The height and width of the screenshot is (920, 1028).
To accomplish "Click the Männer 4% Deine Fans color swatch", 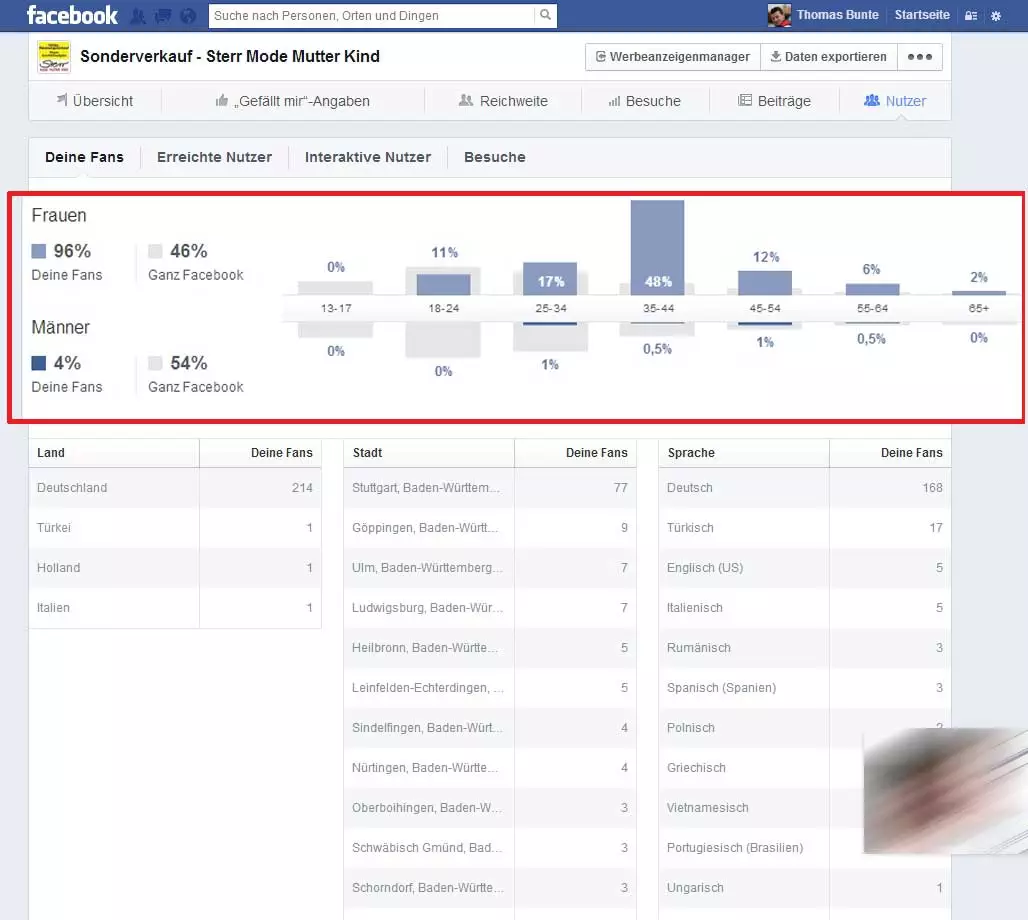I will pyautogui.click(x=39, y=363).
